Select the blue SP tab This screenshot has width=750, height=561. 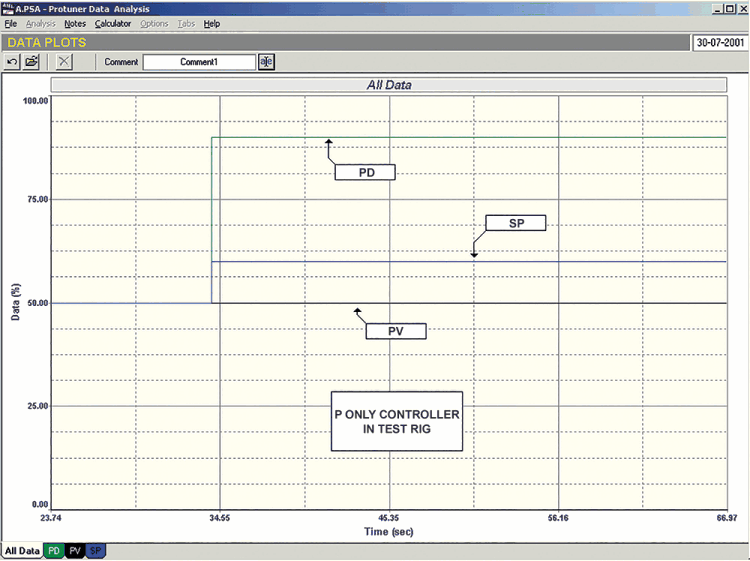[x=96, y=551]
